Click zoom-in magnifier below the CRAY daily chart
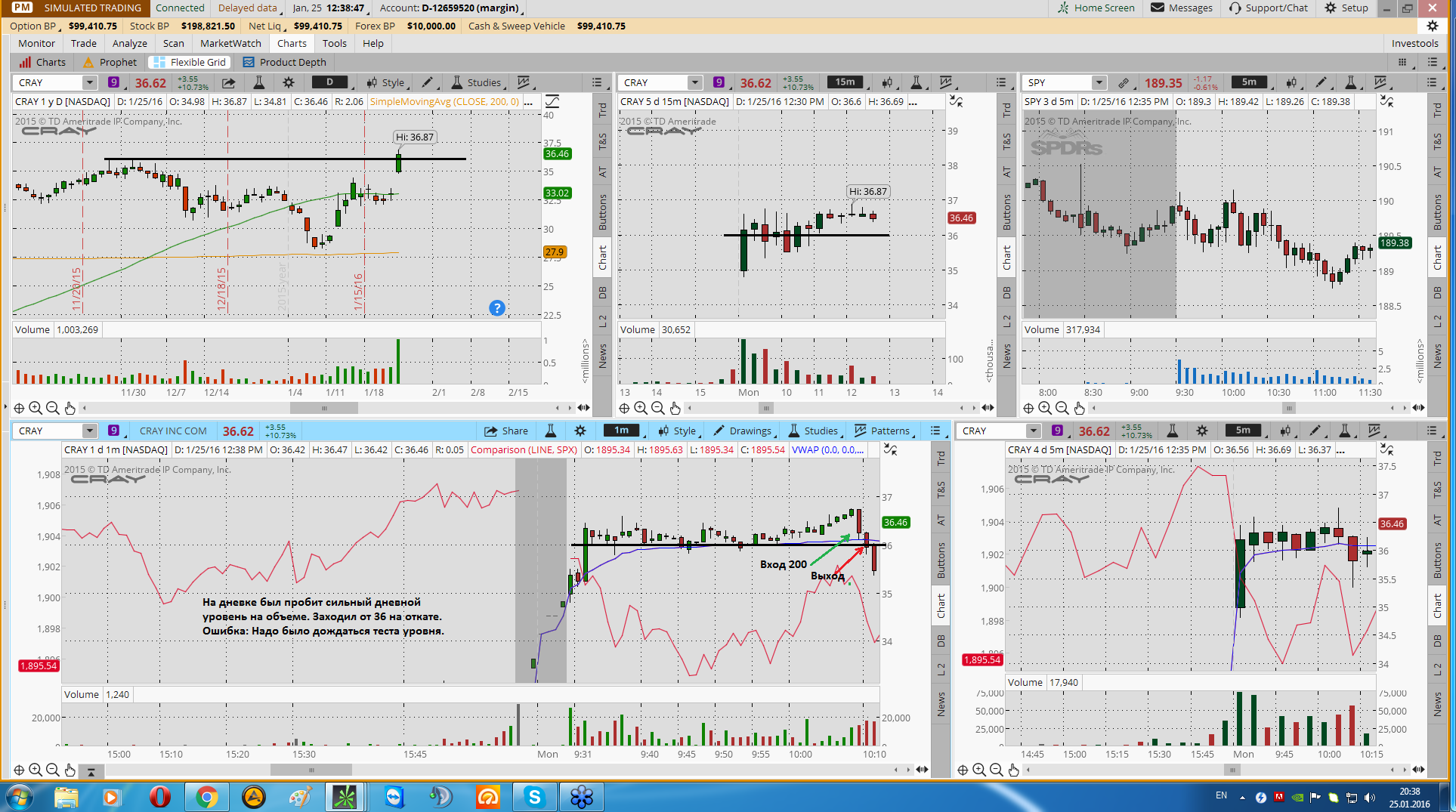This screenshot has width=1456, height=812. click(36, 408)
